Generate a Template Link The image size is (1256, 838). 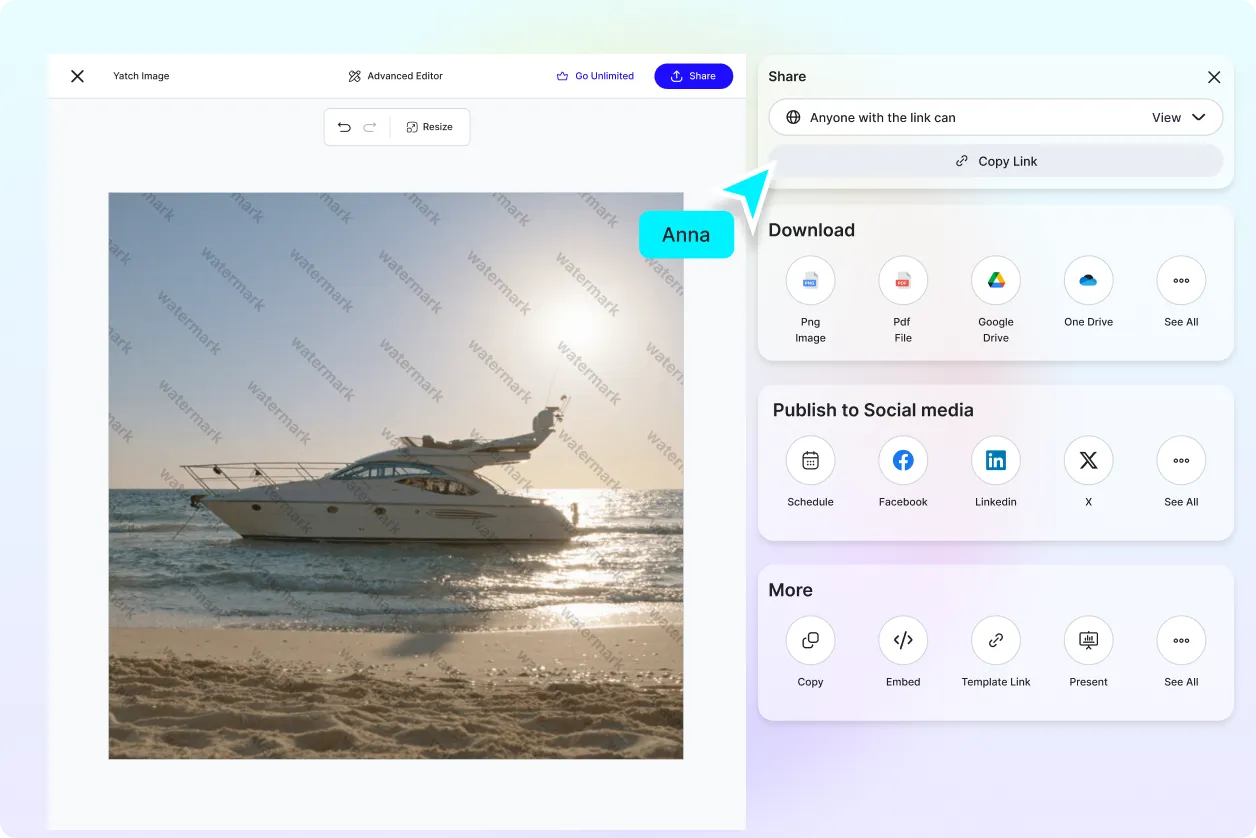pos(995,640)
